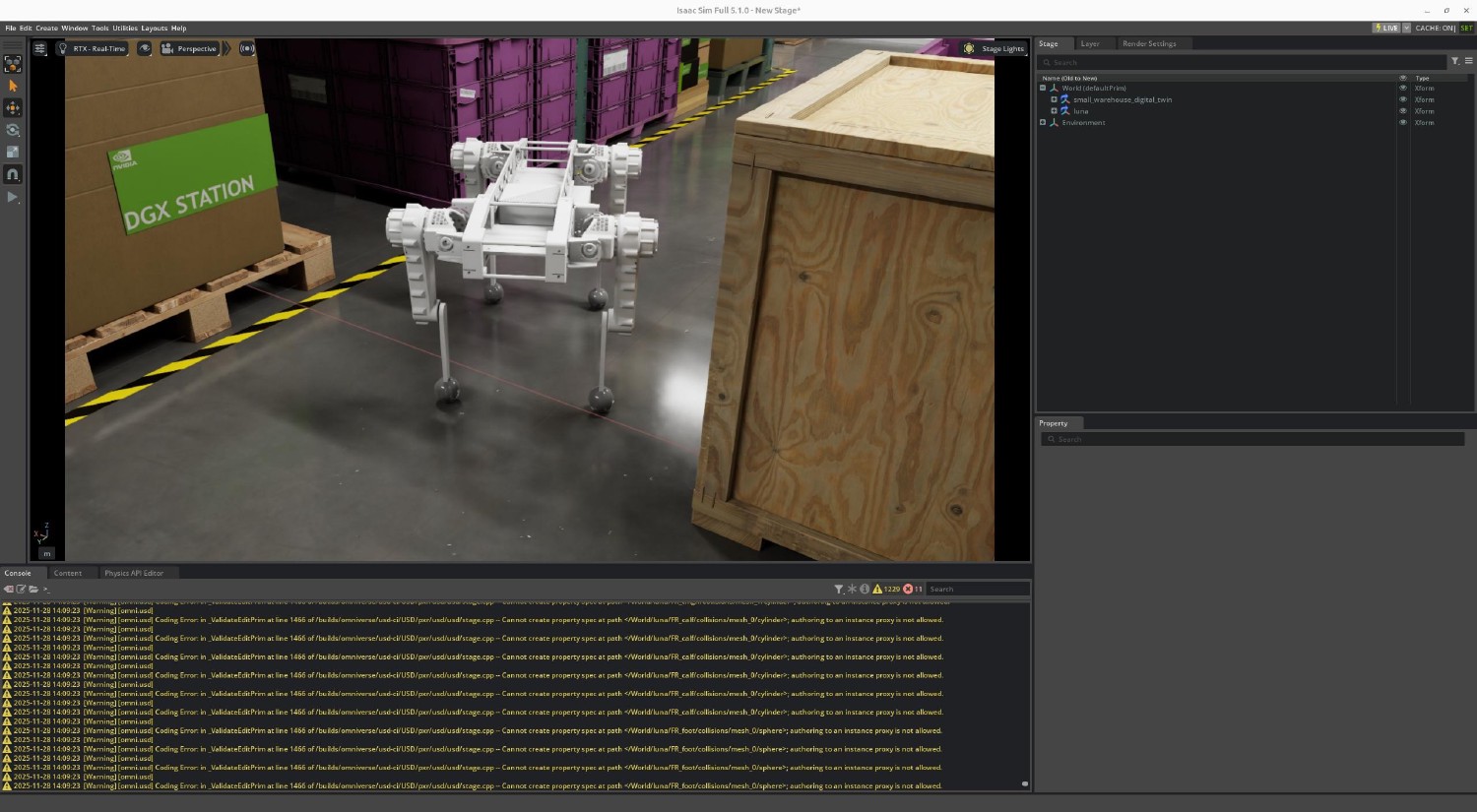Select the arrow Select tool
1477x812 pixels.
point(13,86)
